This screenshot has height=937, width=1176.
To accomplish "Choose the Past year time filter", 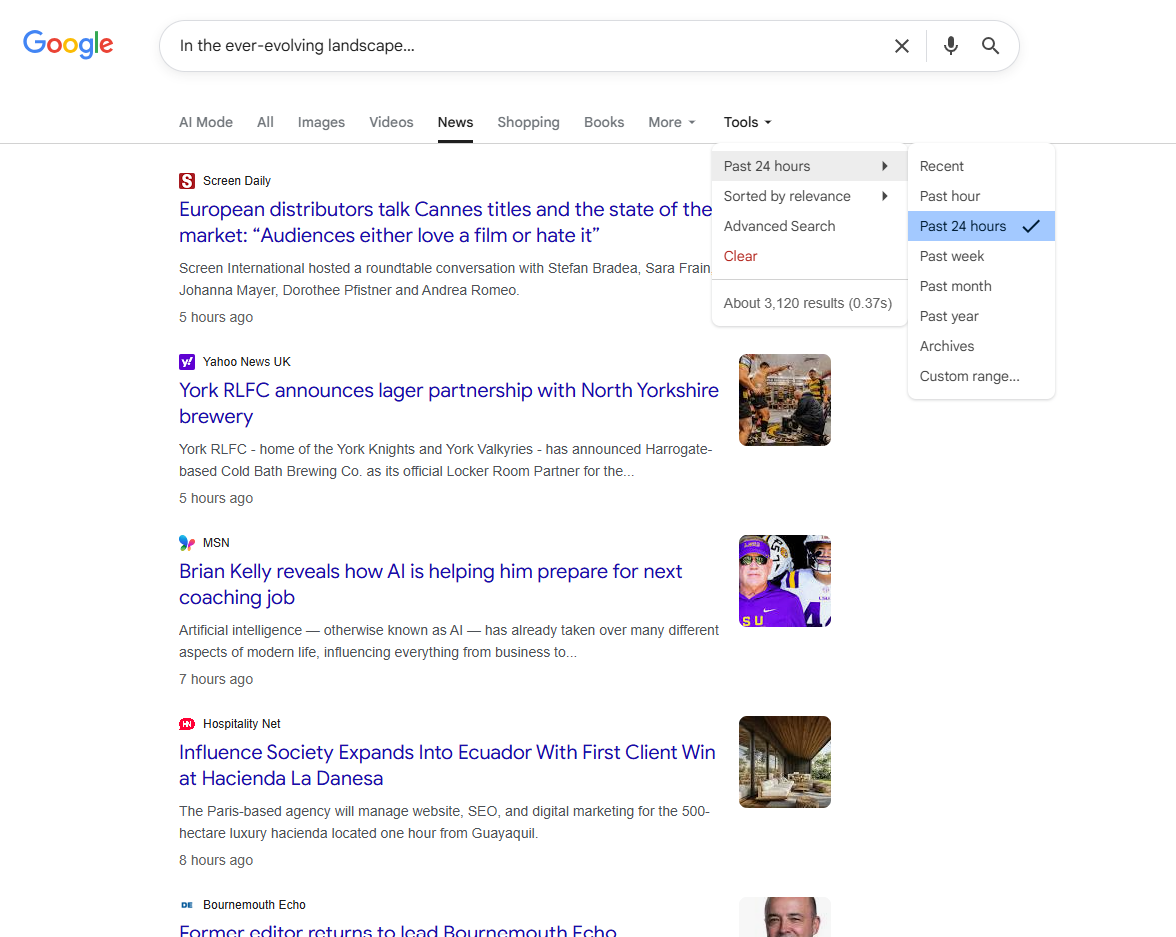I will [x=981, y=316].
